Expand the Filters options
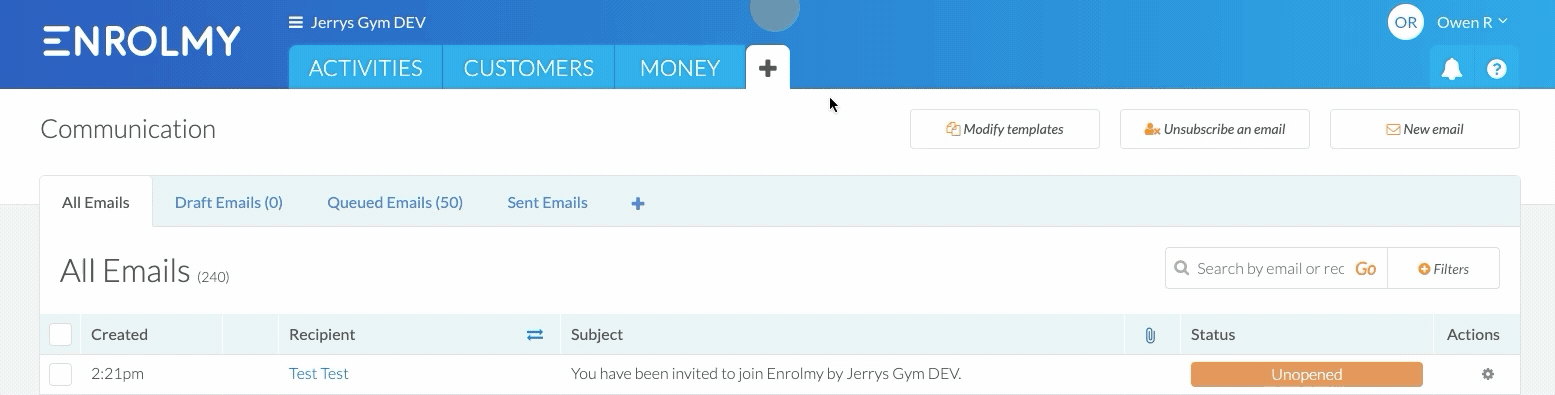Image resolution: width=1555 pixels, height=395 pixels. pos(1443,268)
